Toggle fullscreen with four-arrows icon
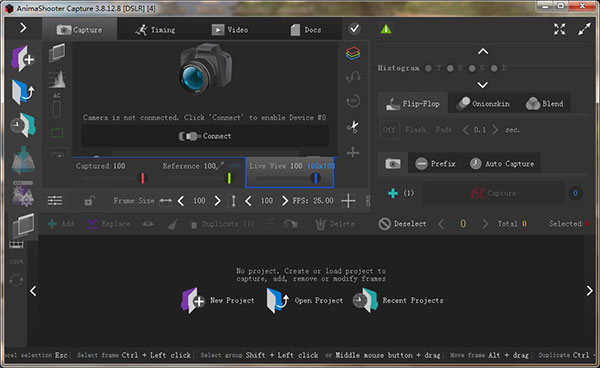 tap(559, 29)
